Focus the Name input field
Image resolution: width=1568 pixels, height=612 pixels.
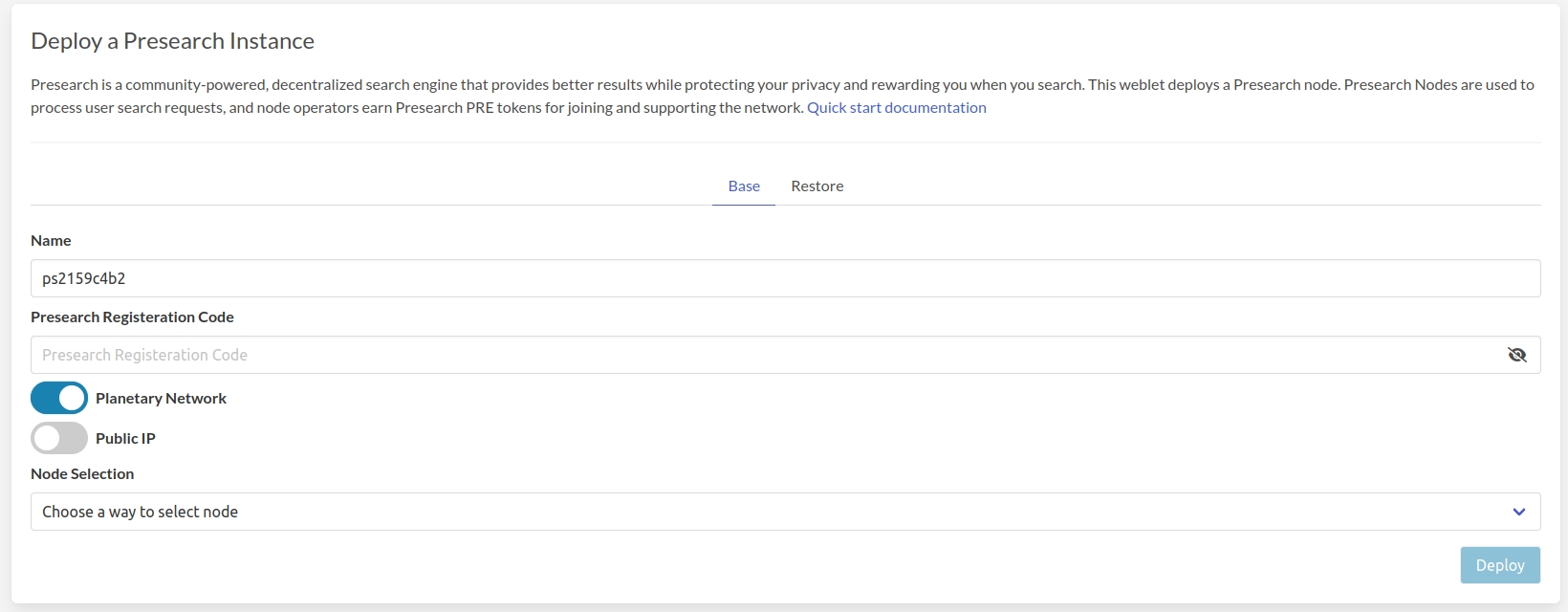784,278
